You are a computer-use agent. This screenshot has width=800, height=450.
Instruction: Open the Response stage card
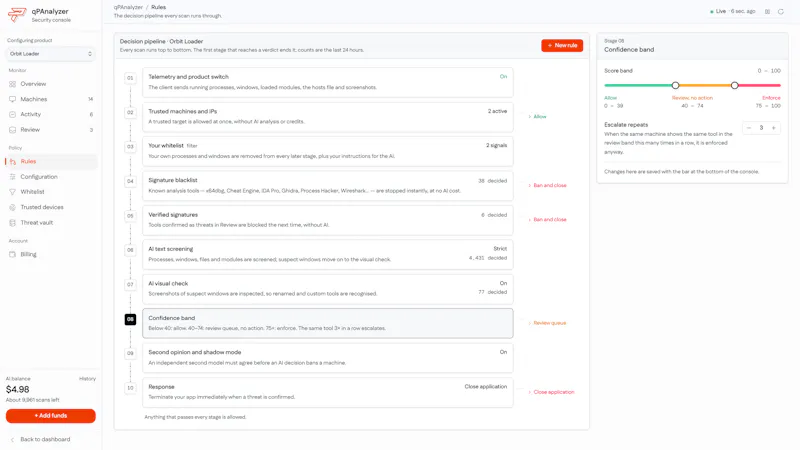point(328,392)
